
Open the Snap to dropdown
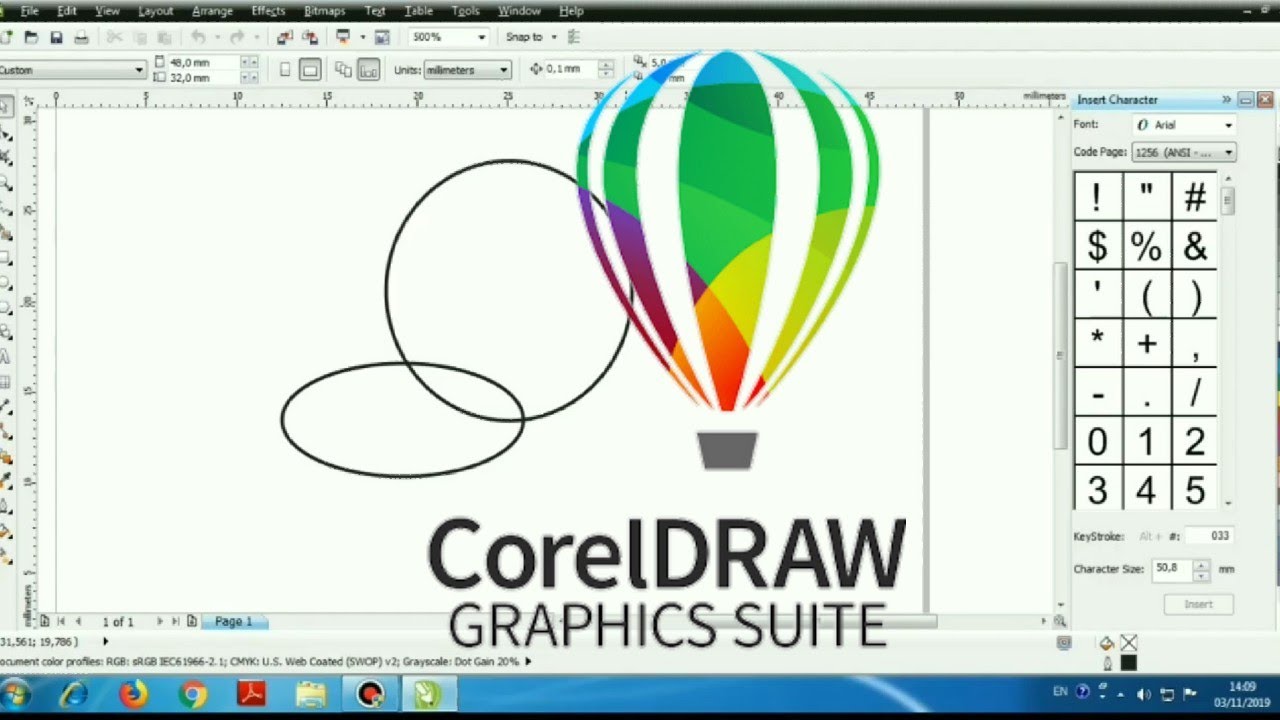coord(553,37)
